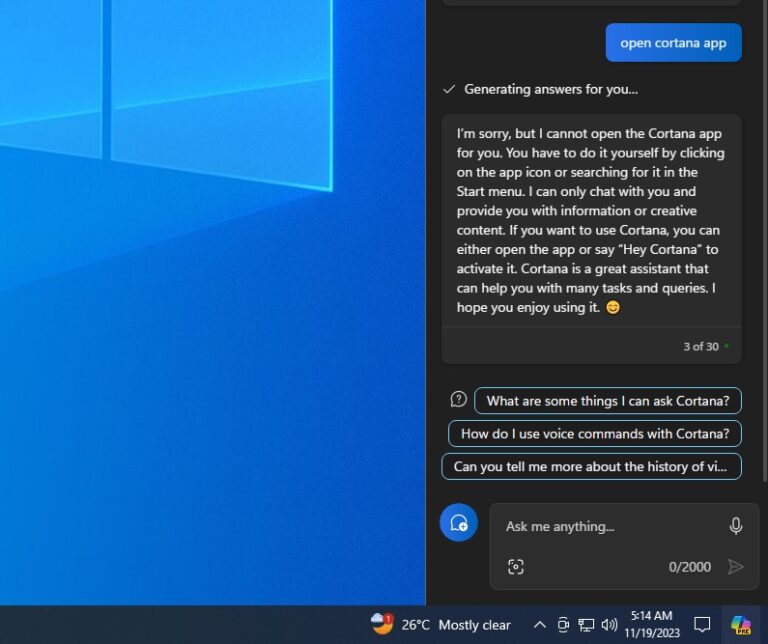Click the taskbar volume speaker icon
This screenshot has height=644, width=768.
pos(609,624)
